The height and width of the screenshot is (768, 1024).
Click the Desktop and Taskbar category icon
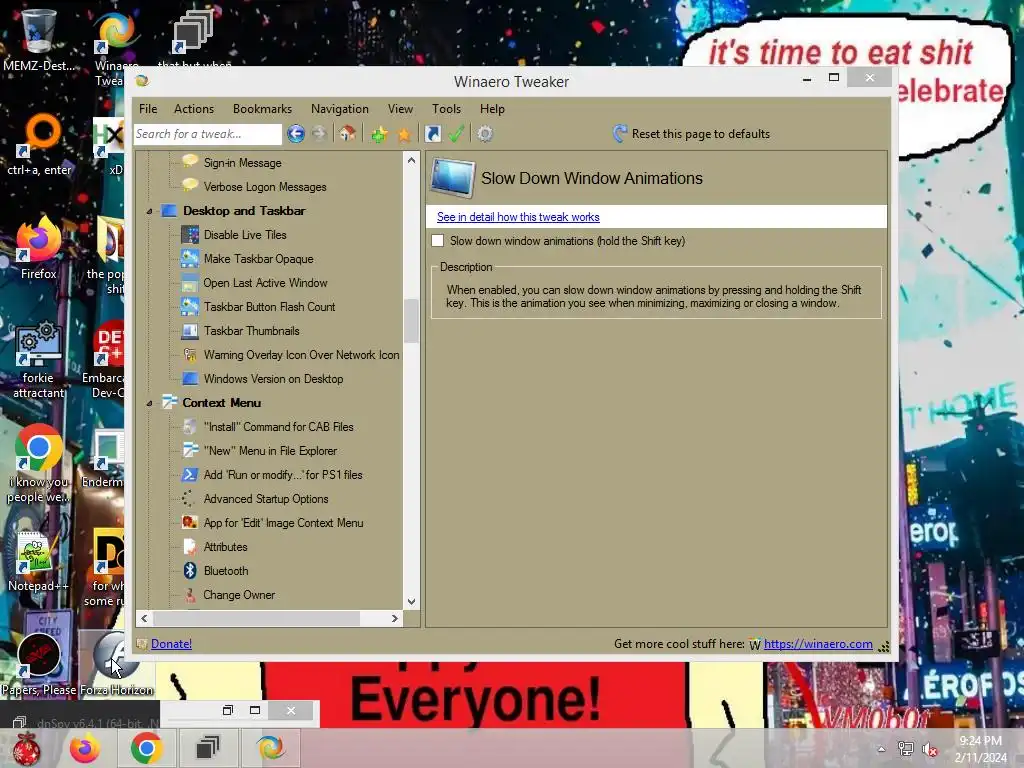[x=169, y=210]
